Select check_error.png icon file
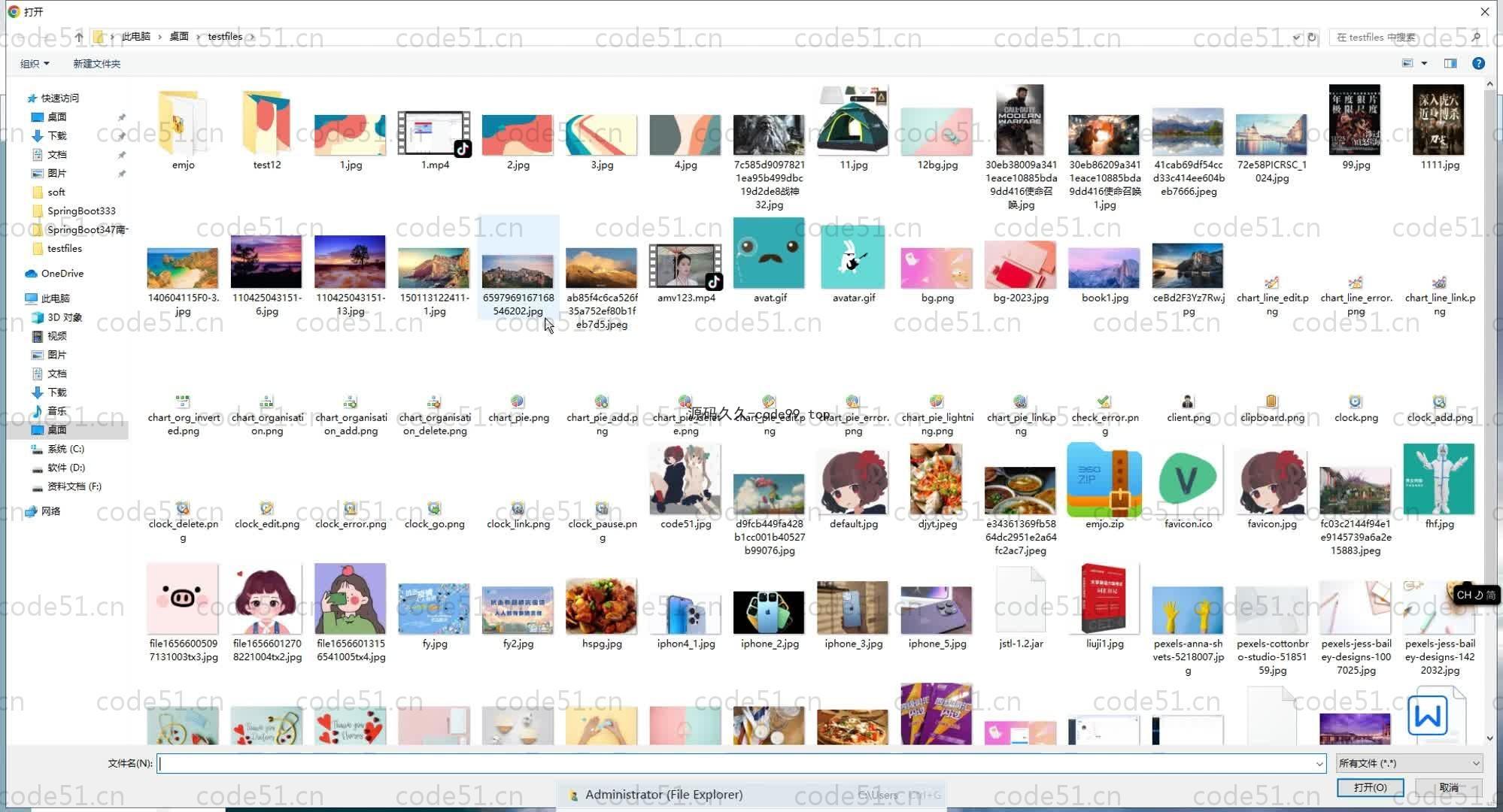The height and width of the screenshot is (812, 1503). (1104, 416)
